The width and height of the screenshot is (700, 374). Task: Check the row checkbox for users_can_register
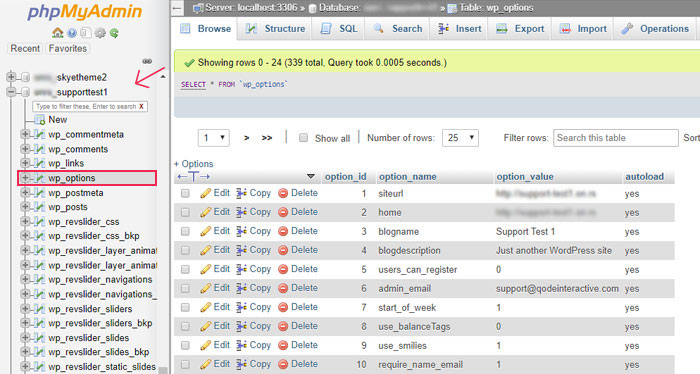point(185,269)
